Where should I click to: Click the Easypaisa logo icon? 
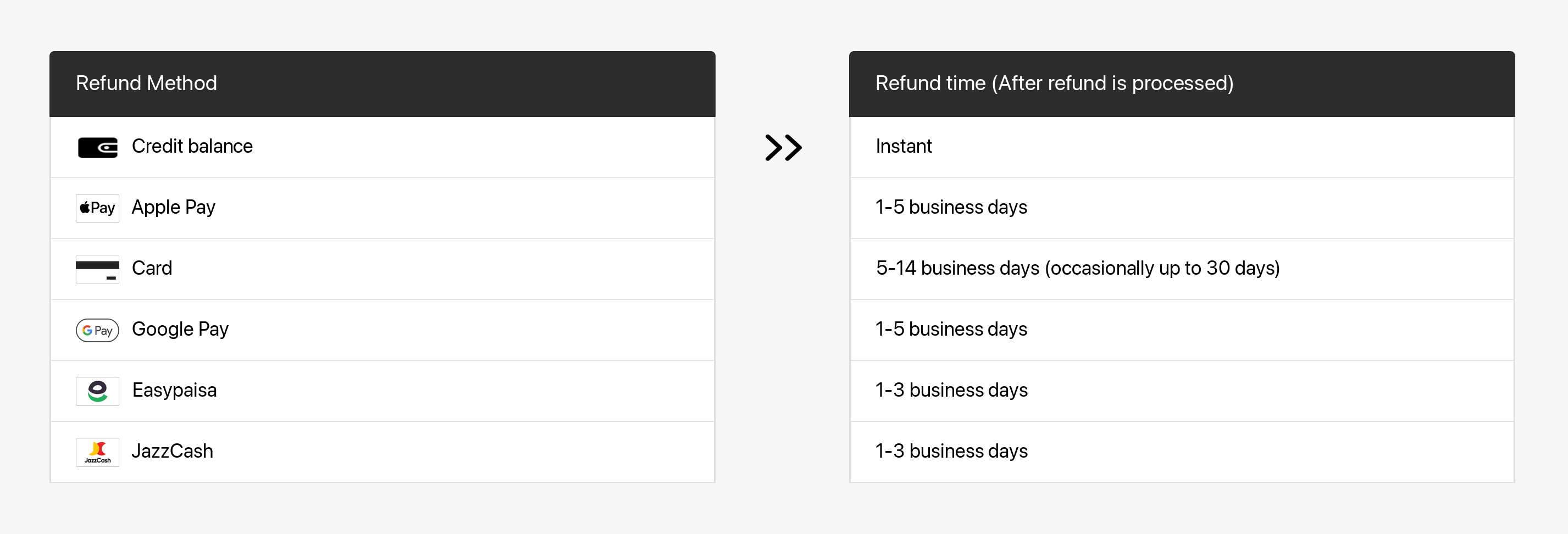(97, 391)
